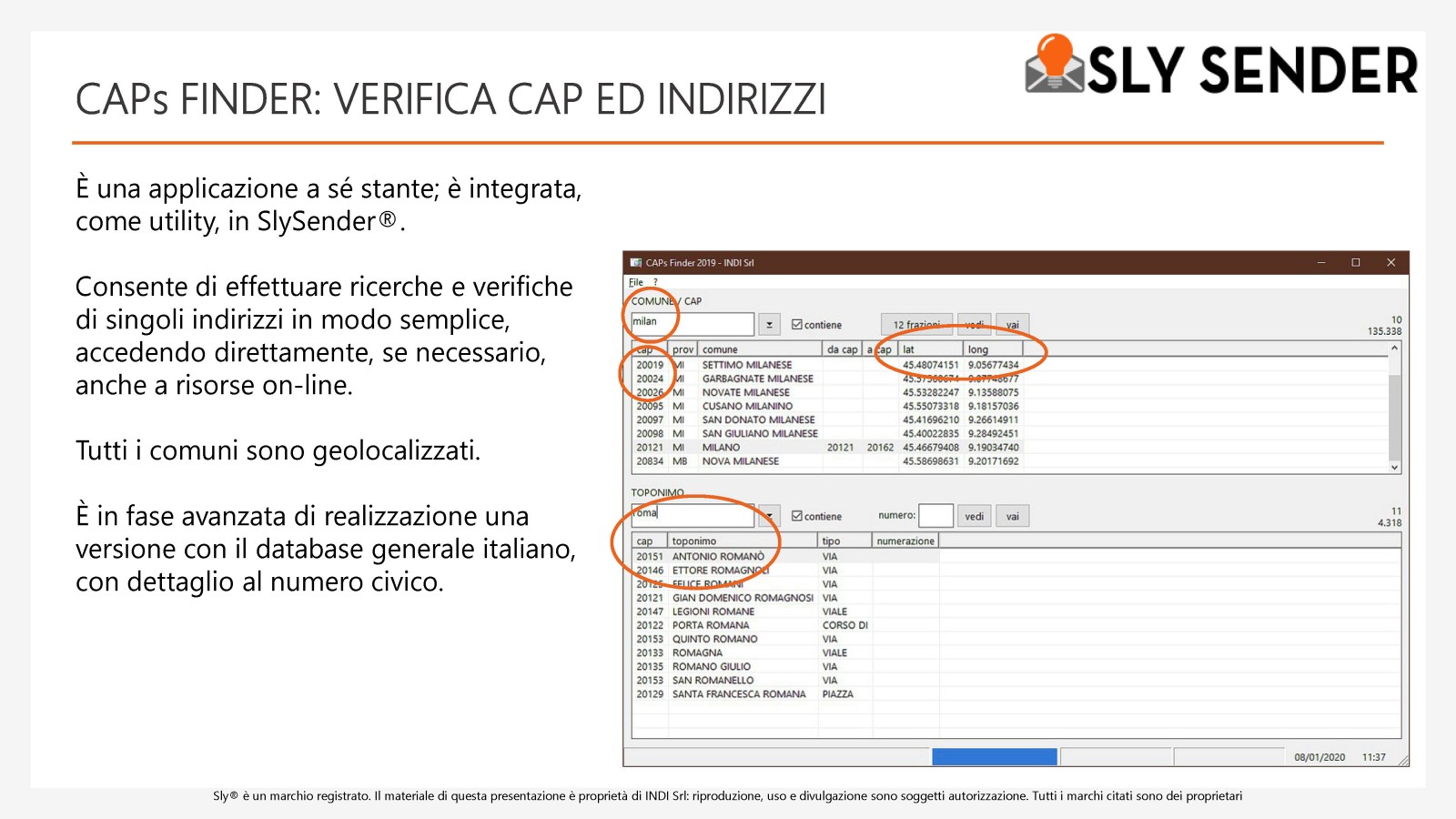Click the Sly Sender logo icon

tap(1054, 64)
